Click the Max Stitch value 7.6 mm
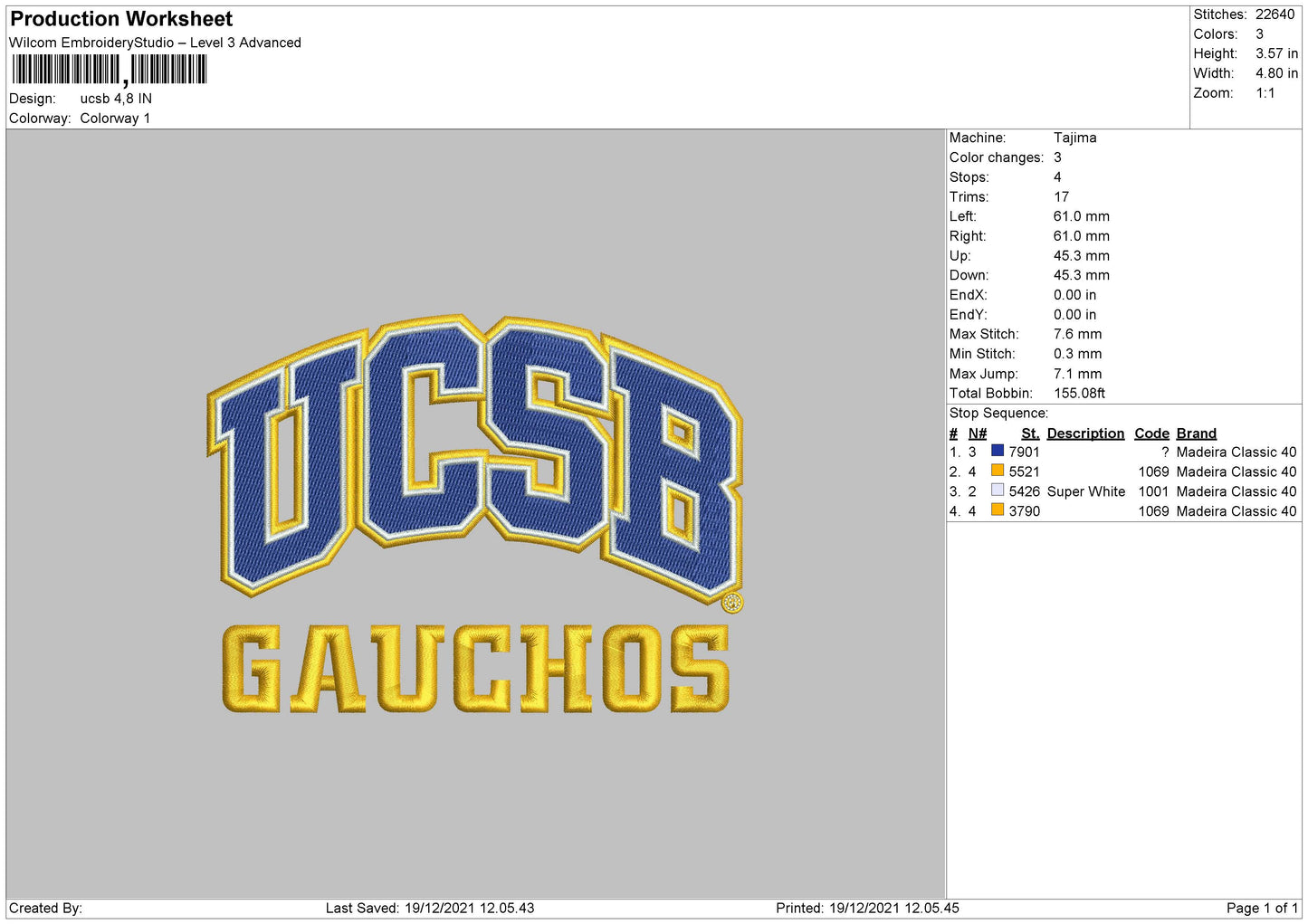 click(x=1077, y=334)
